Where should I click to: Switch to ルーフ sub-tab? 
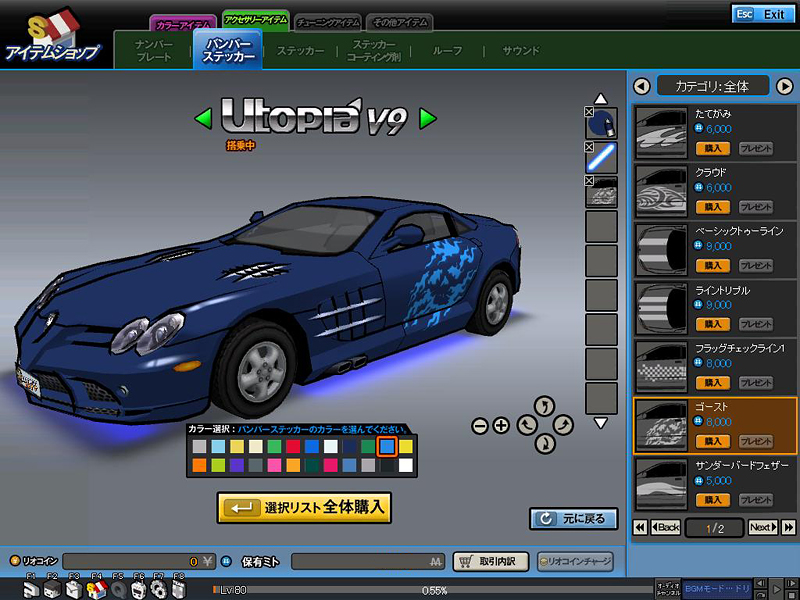pyautogui.click(x=447, y=51)
